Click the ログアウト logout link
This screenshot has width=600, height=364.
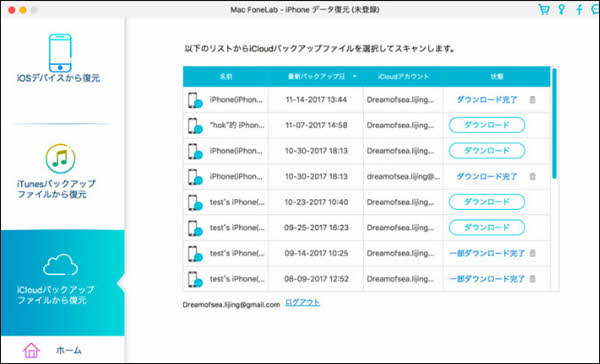coord(303,302)
